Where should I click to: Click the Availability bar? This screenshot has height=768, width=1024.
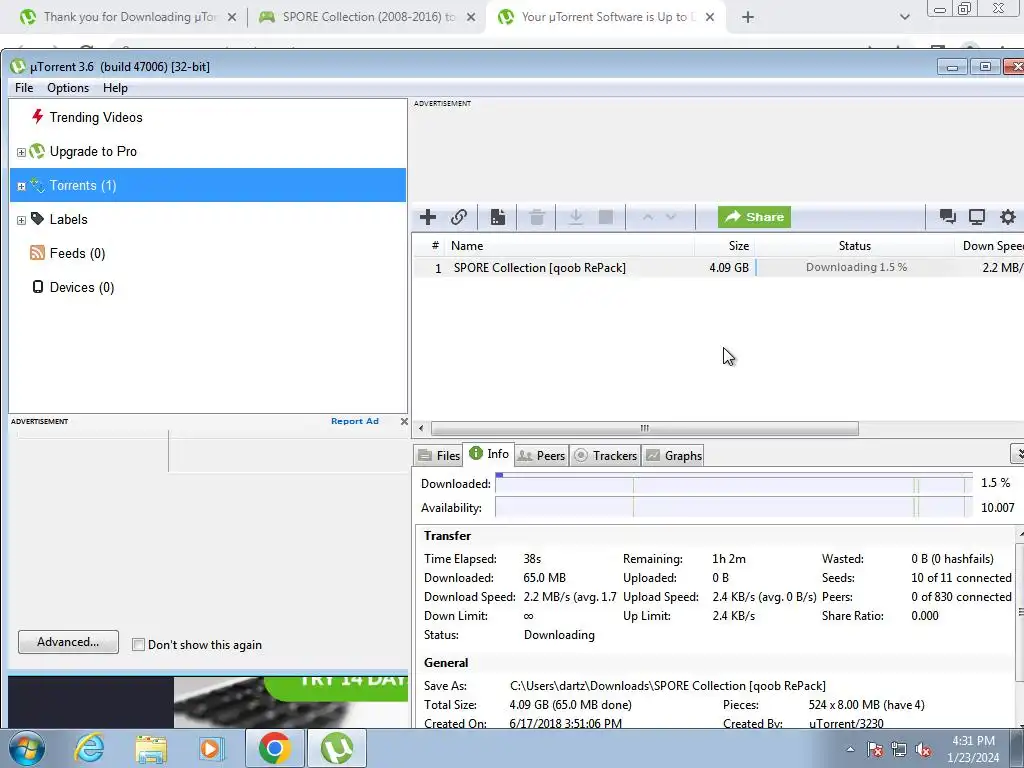(x=733, y=507)
